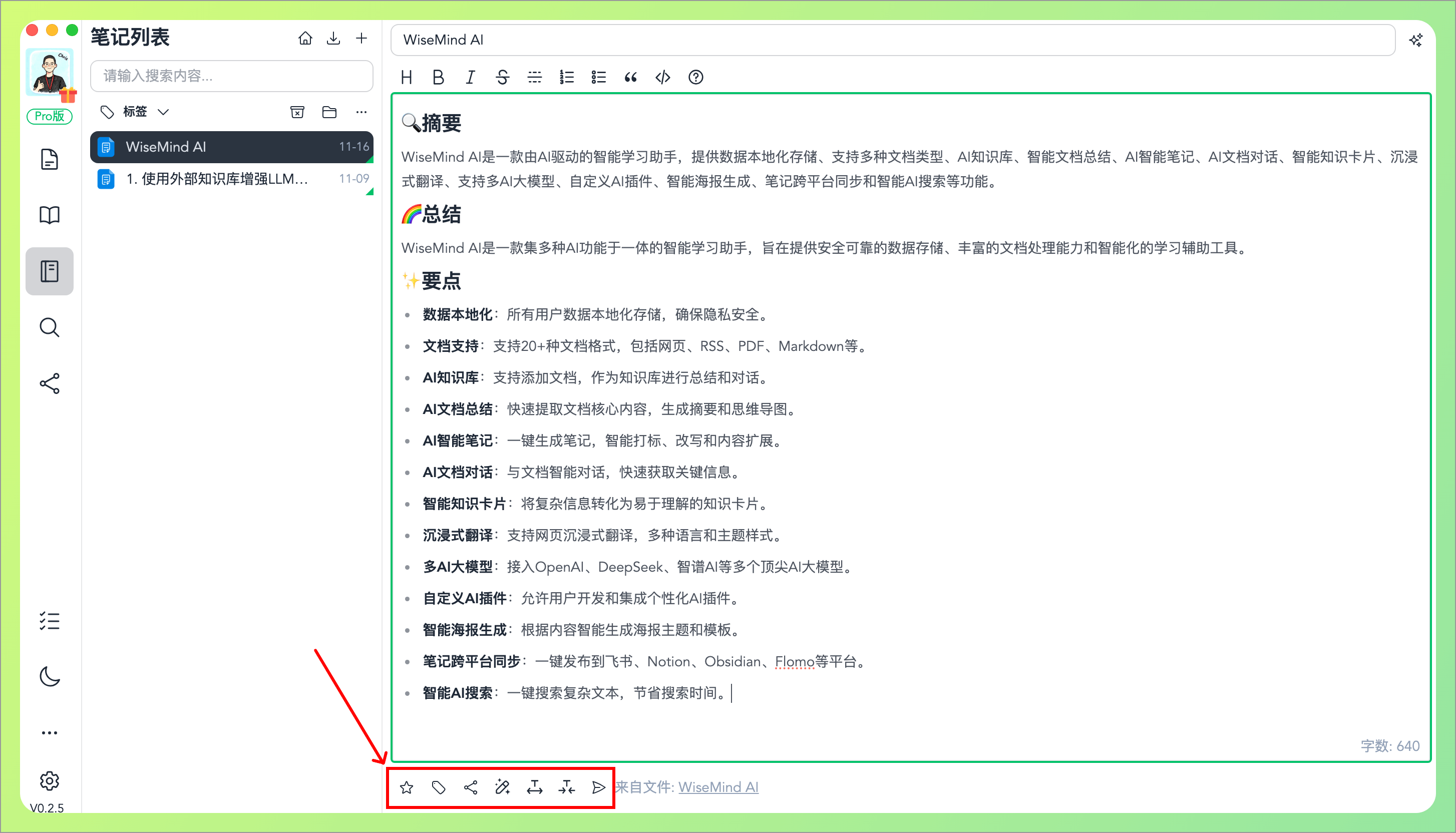Select the AI rewrite pencil tool

click(503, 787)
